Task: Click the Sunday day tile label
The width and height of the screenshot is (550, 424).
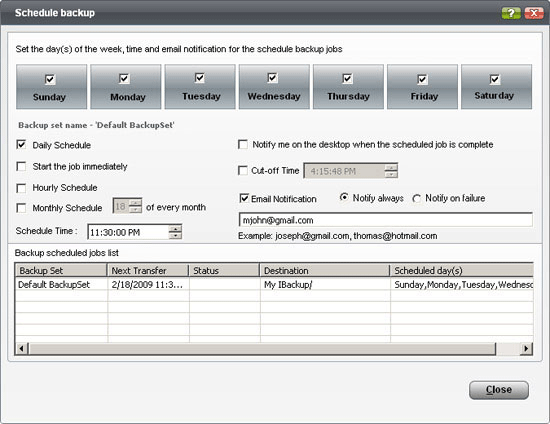Action: click(49, 97)
